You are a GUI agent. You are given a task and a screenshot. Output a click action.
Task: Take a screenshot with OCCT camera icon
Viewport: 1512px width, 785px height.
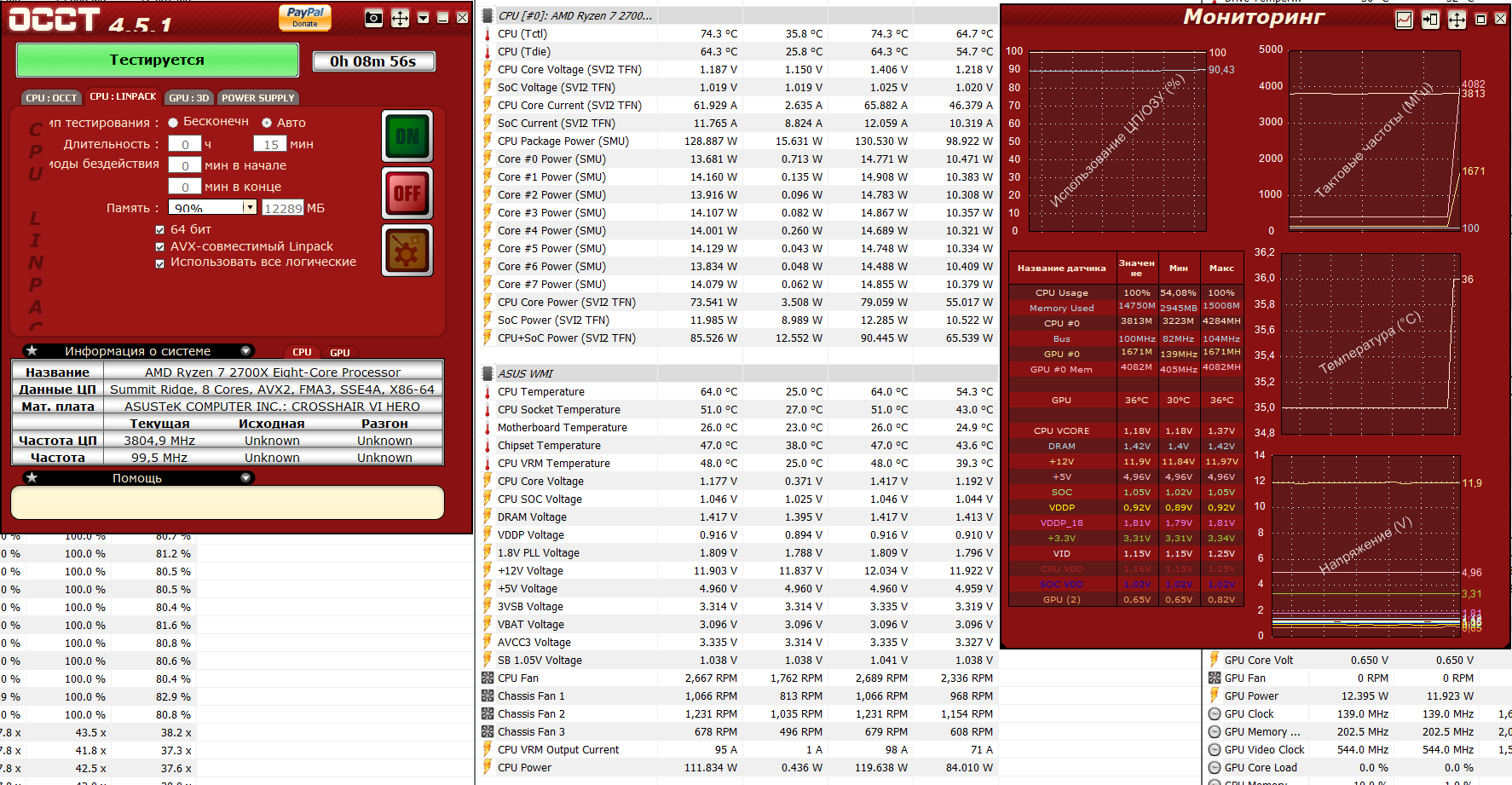coord(373,18)
